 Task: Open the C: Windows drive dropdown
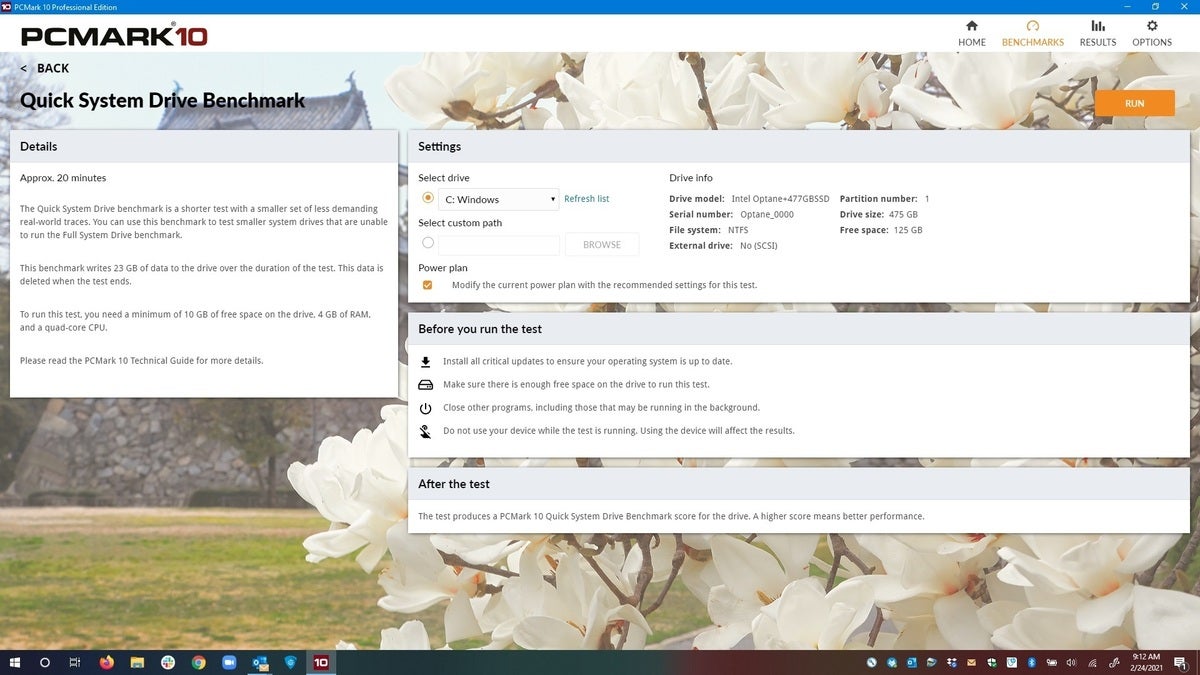498,199
